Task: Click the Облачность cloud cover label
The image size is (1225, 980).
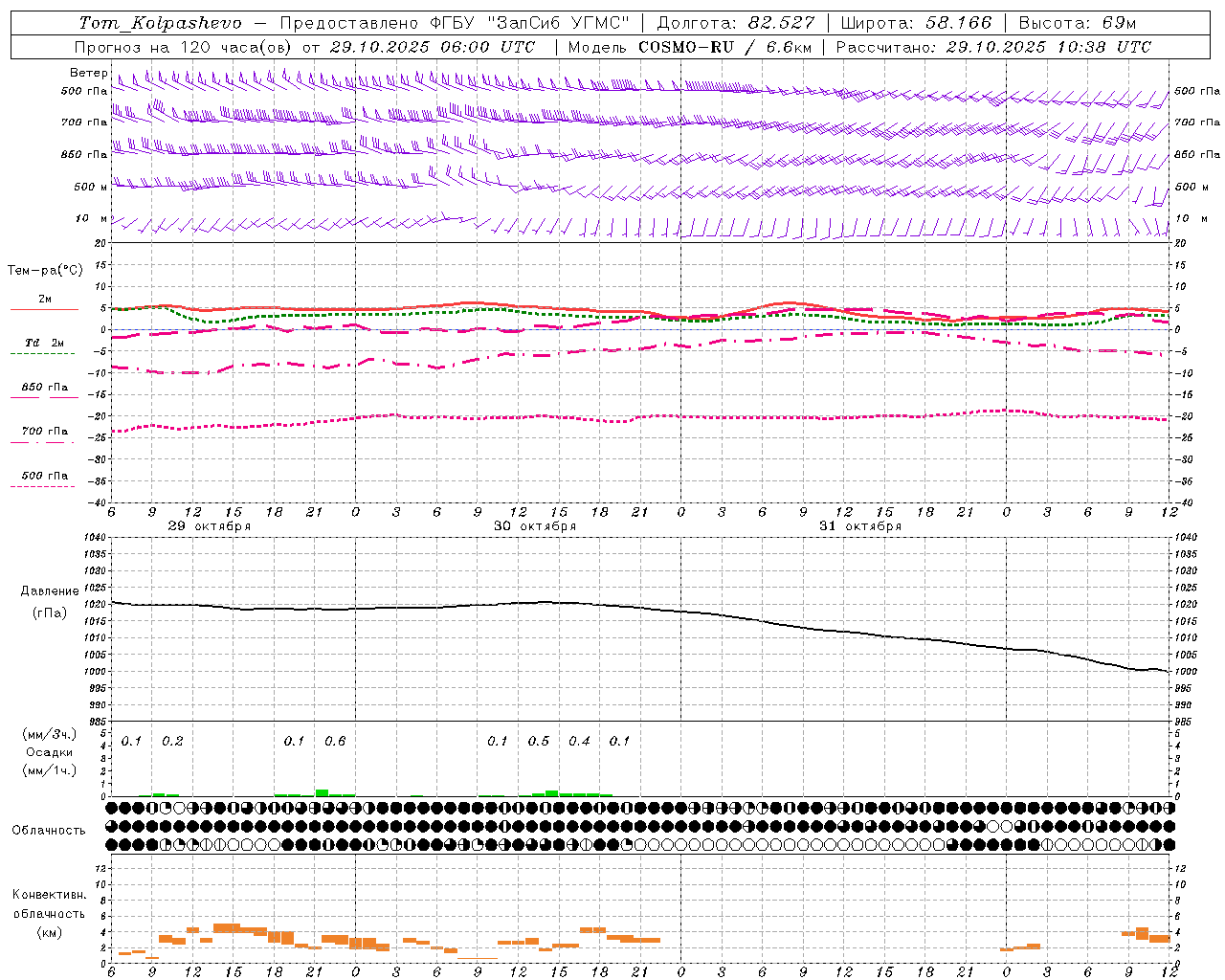Action: pos(49,830)
